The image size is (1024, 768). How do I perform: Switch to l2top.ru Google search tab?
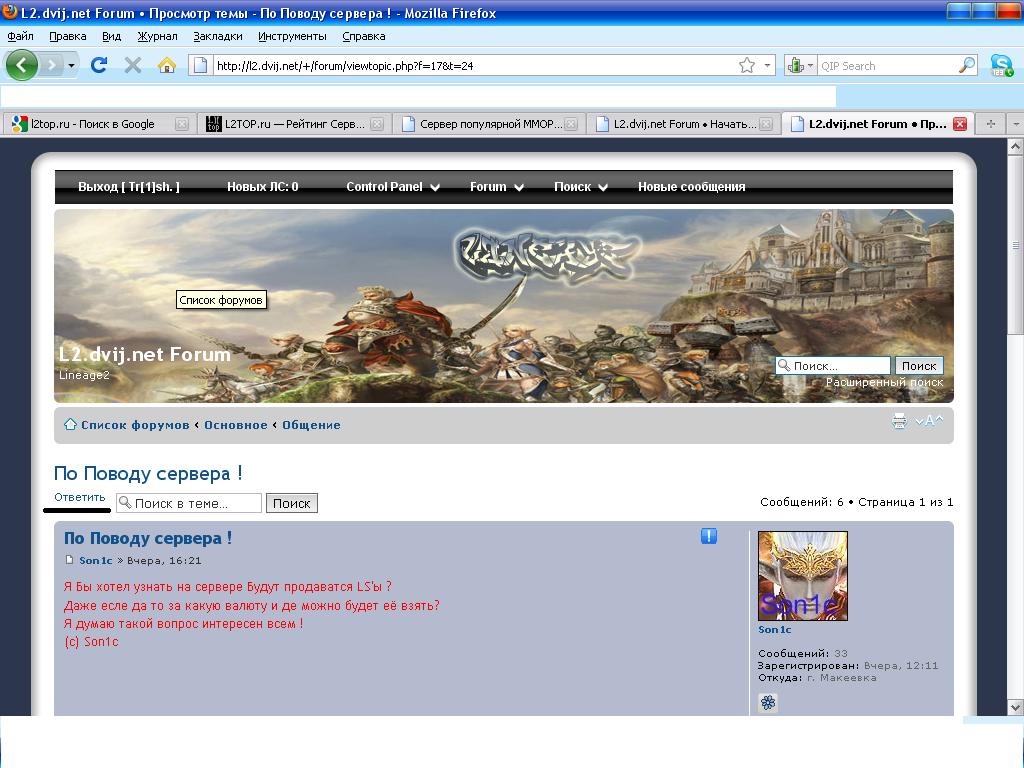[x=93, y=124]
